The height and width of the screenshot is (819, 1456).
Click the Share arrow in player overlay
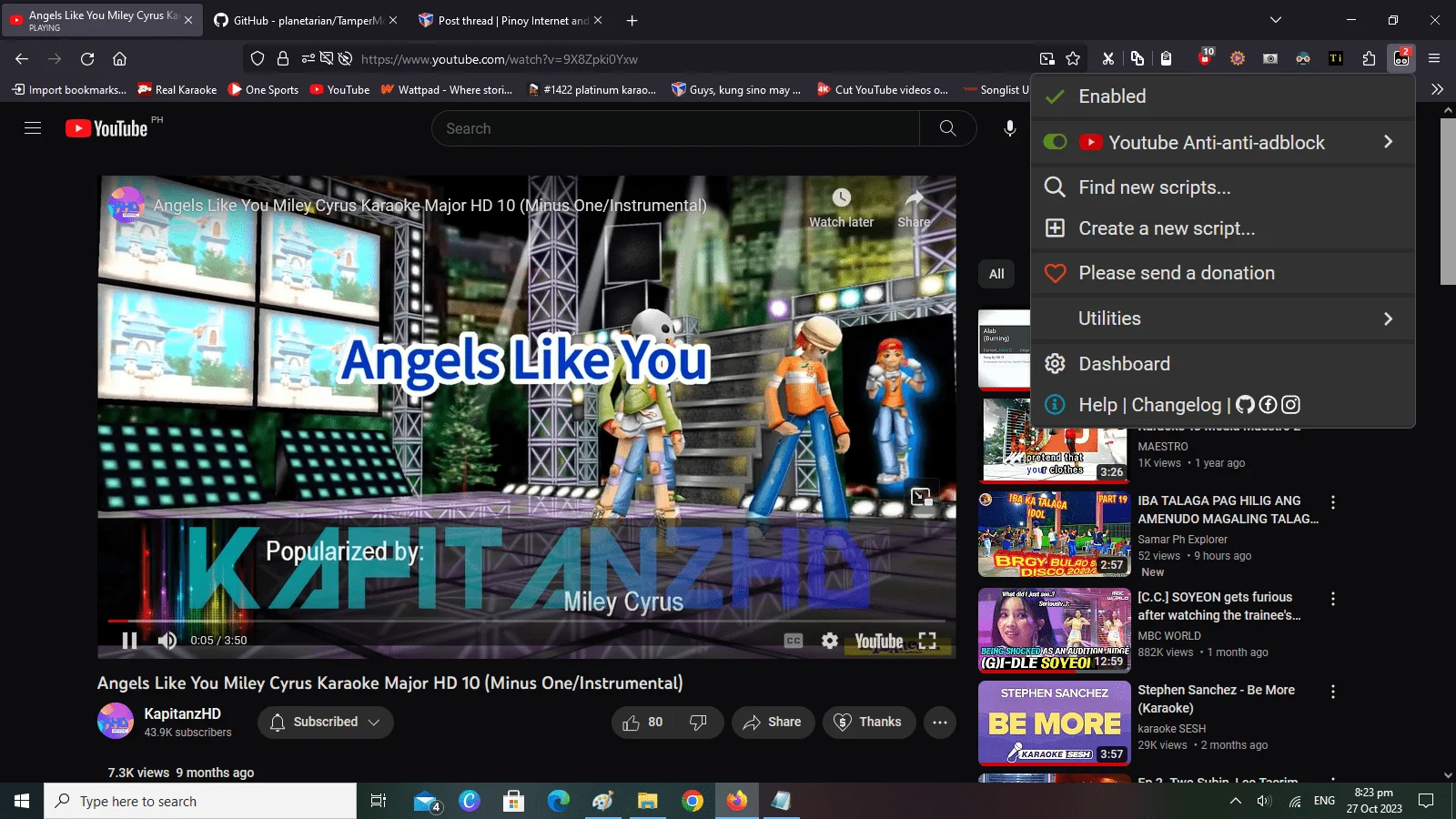[x=914, y=207]
